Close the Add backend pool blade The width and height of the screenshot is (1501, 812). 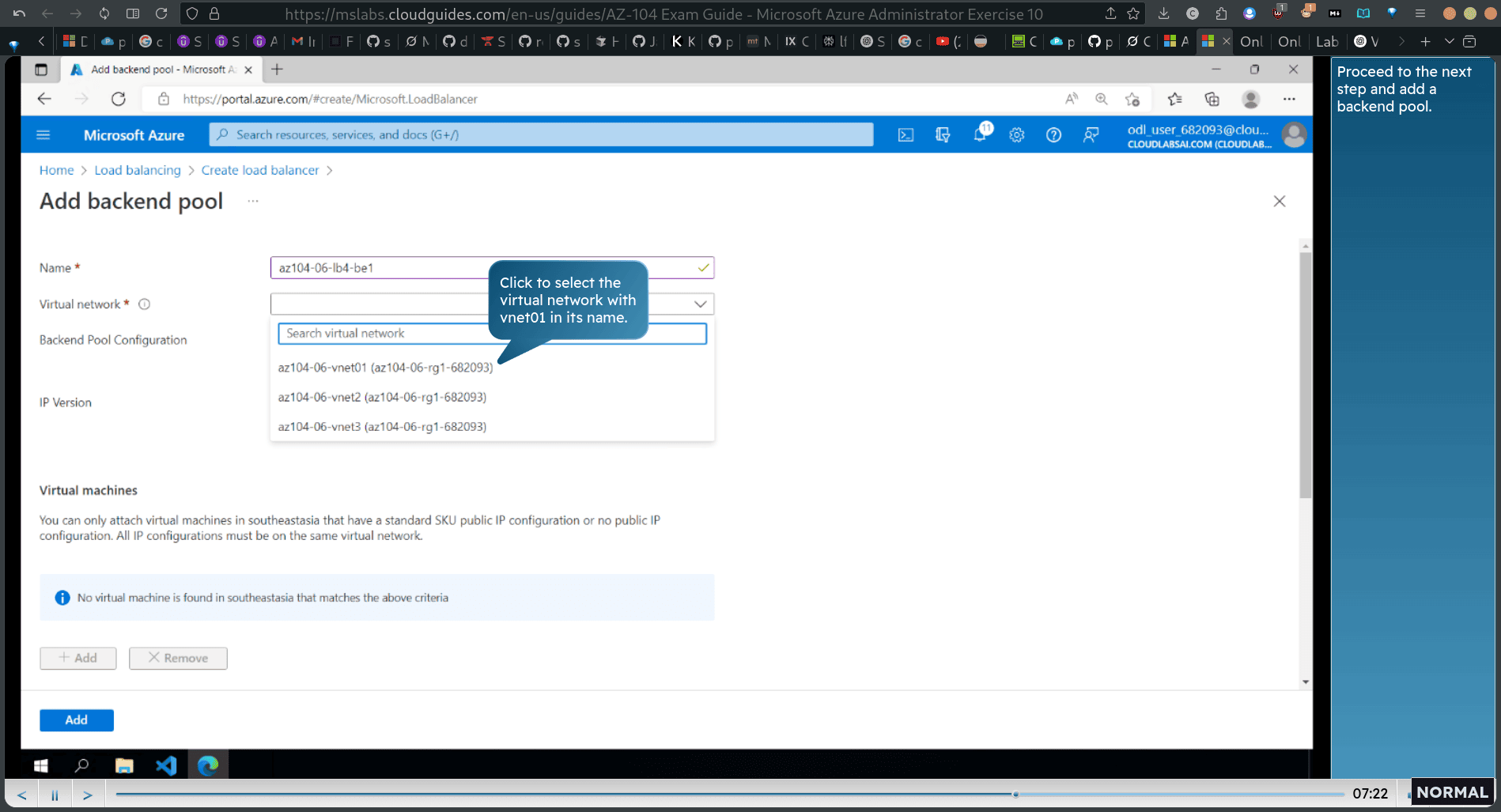(x=1280, y=202)
